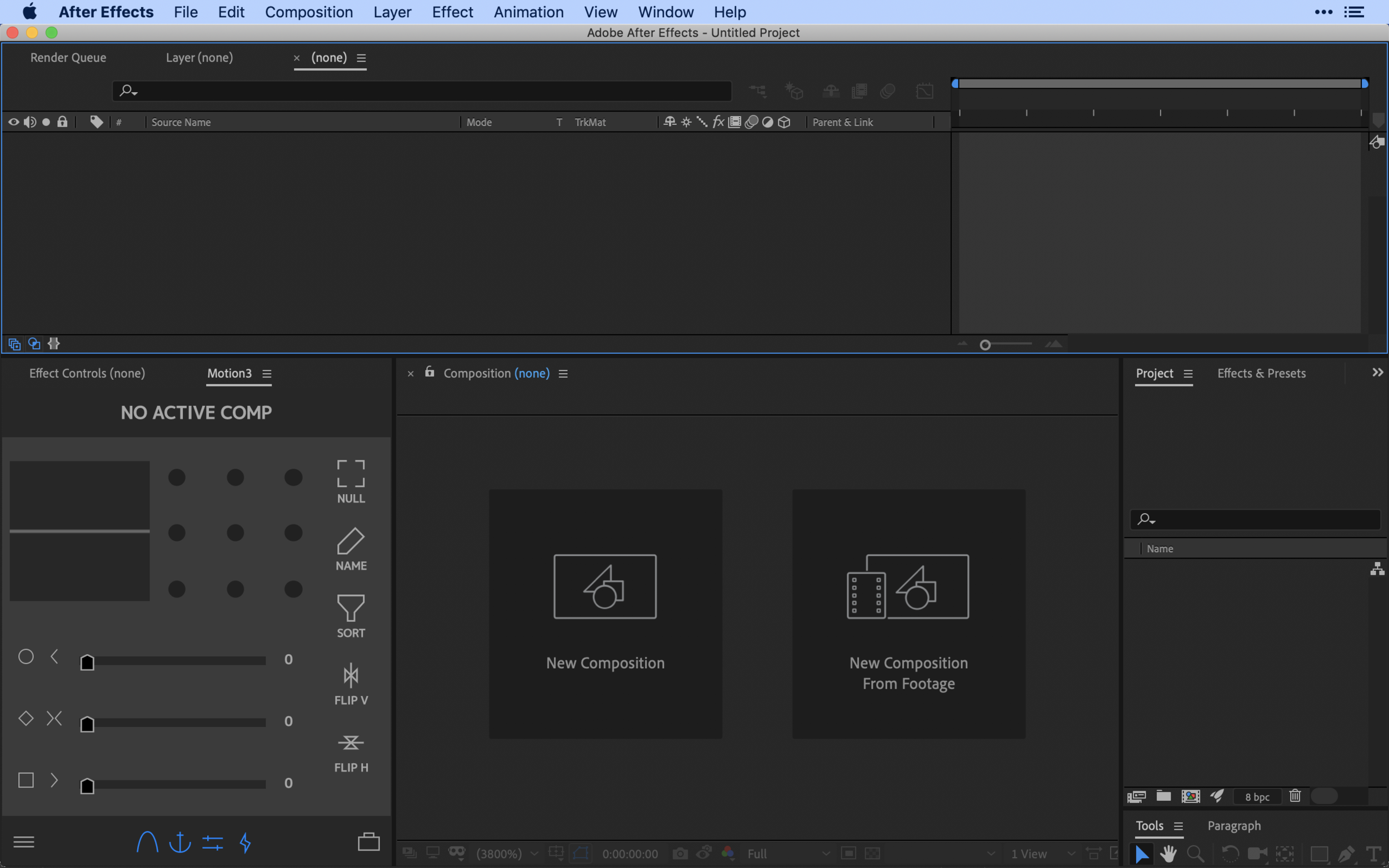Open the Project panel menu
Screen dimensions: 1389x868
1188,374
